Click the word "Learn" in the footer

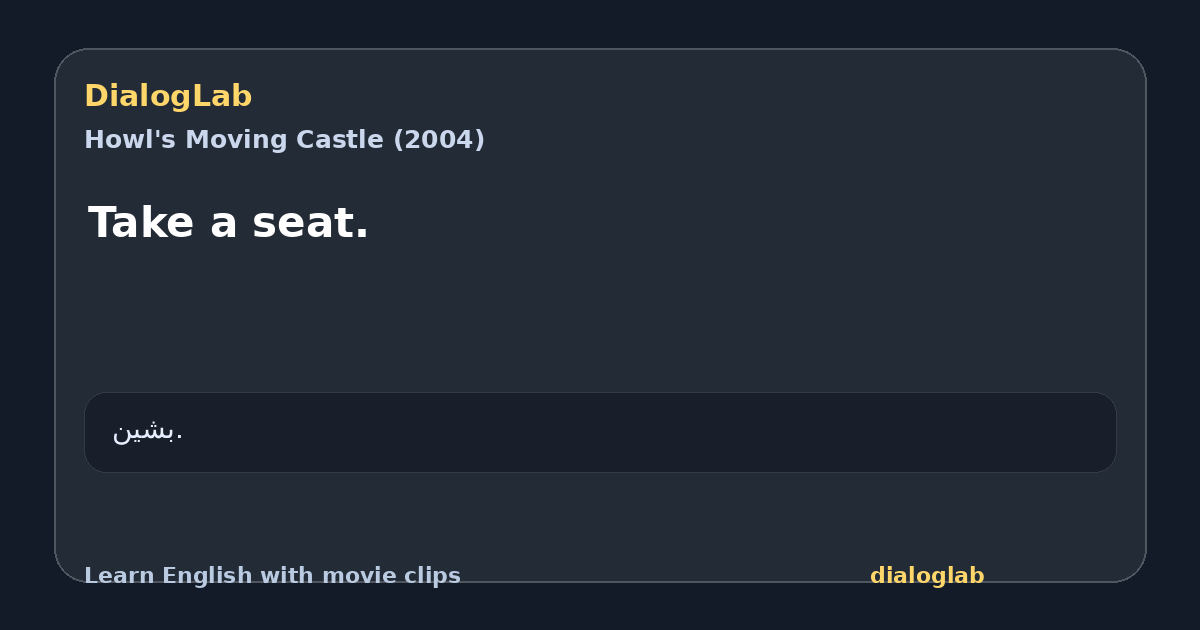click(x=112, y=576)
